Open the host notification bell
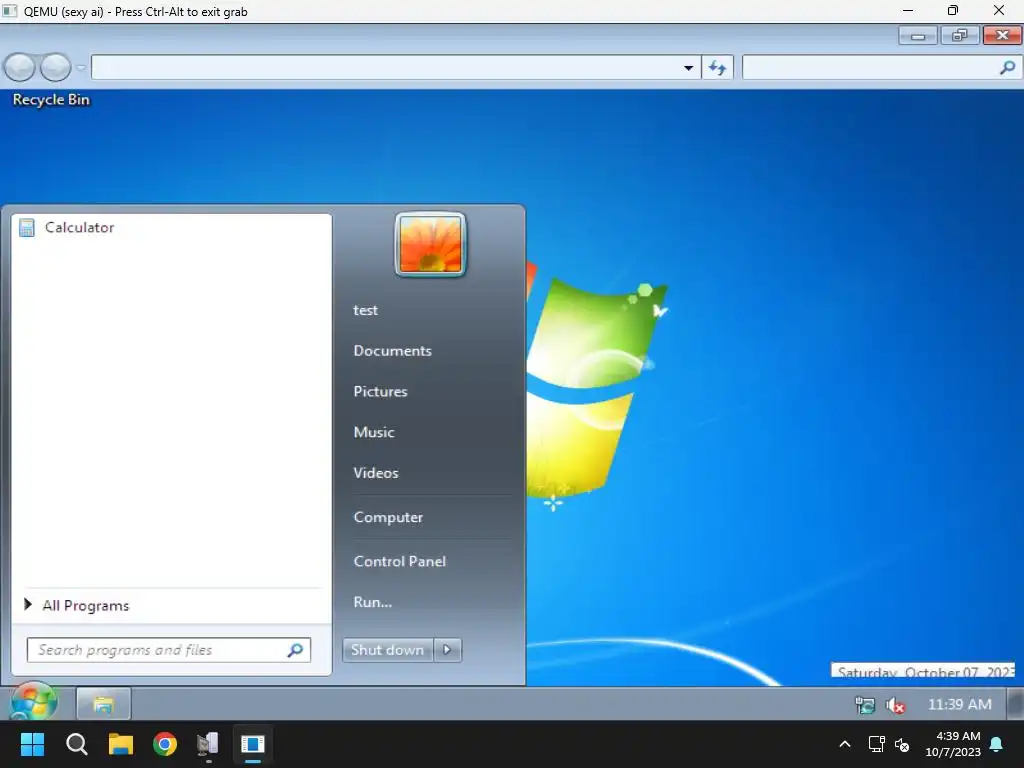1024x768 pixels. click(x=997, y=744)
